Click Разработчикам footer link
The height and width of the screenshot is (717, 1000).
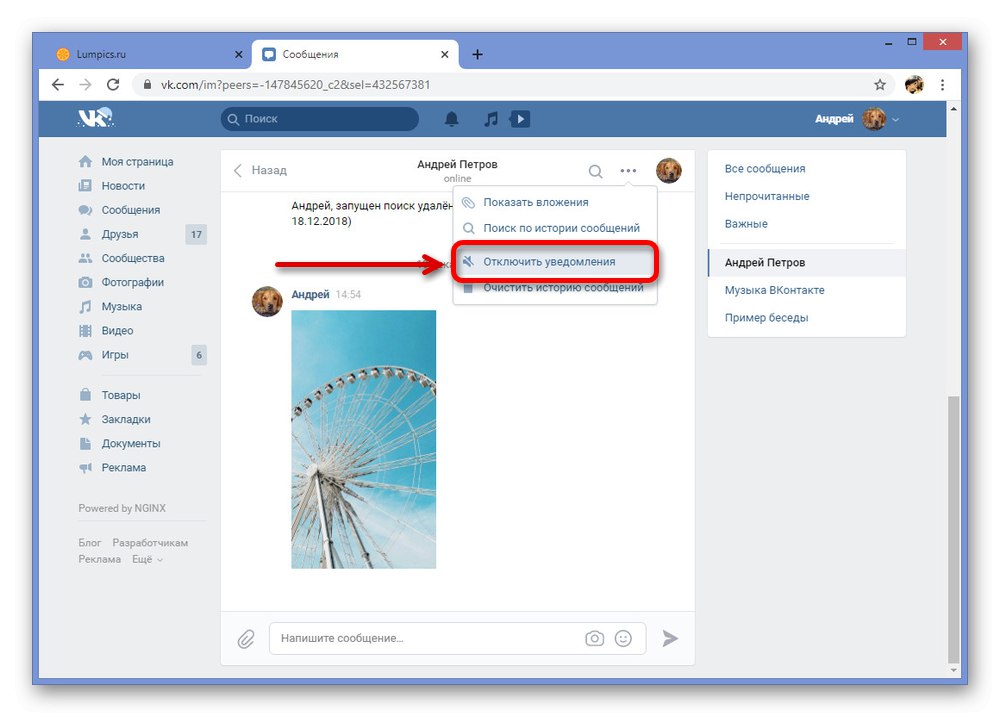point(150,543)
